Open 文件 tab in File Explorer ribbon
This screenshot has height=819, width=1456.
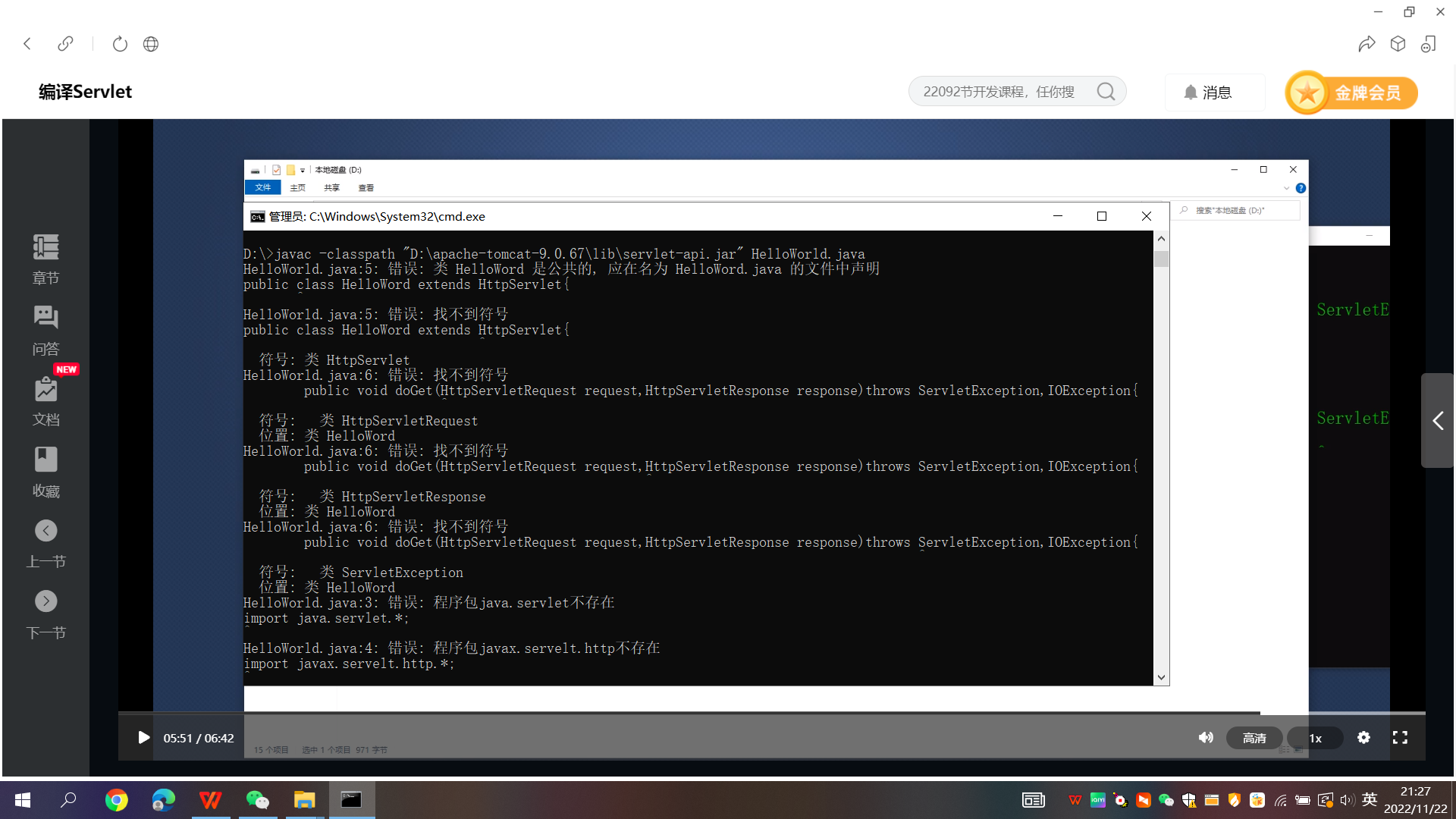coord(263,187)
